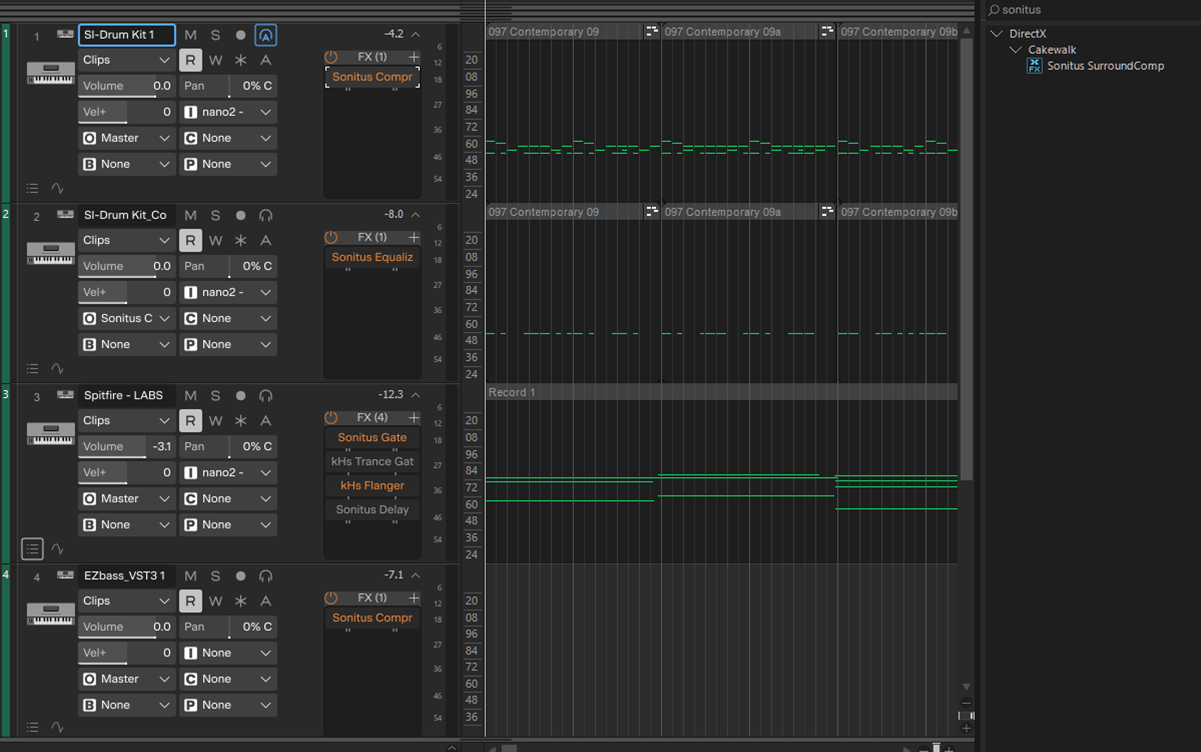The height and width of the screenshot is (752, 1201).
Task: Adjust the Volume slider on Spitfire - LABS
Action: pyautogui.click(x=125, y=447)
